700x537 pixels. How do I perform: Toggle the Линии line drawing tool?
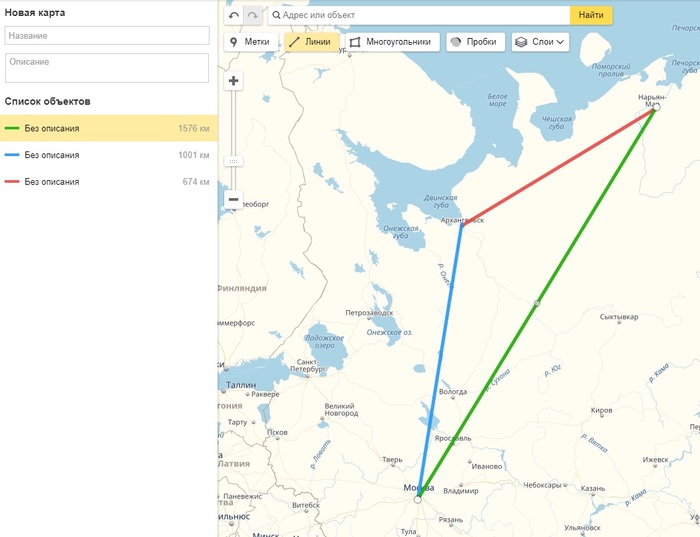point(311,42)
